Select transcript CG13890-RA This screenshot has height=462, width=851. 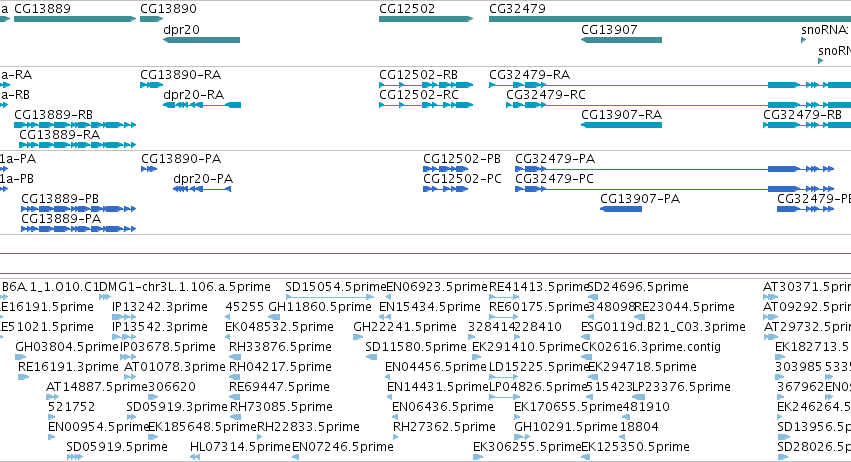180,75
